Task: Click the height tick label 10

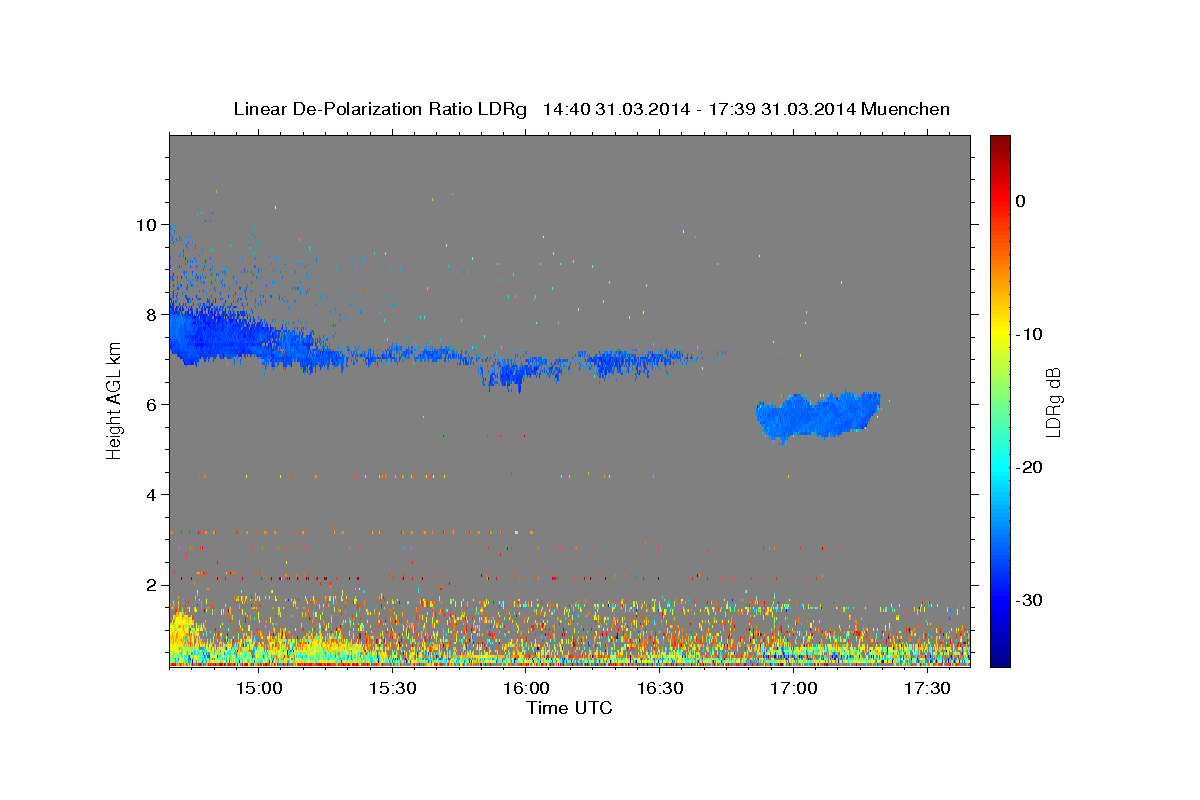Action: [x=147, y=224]
